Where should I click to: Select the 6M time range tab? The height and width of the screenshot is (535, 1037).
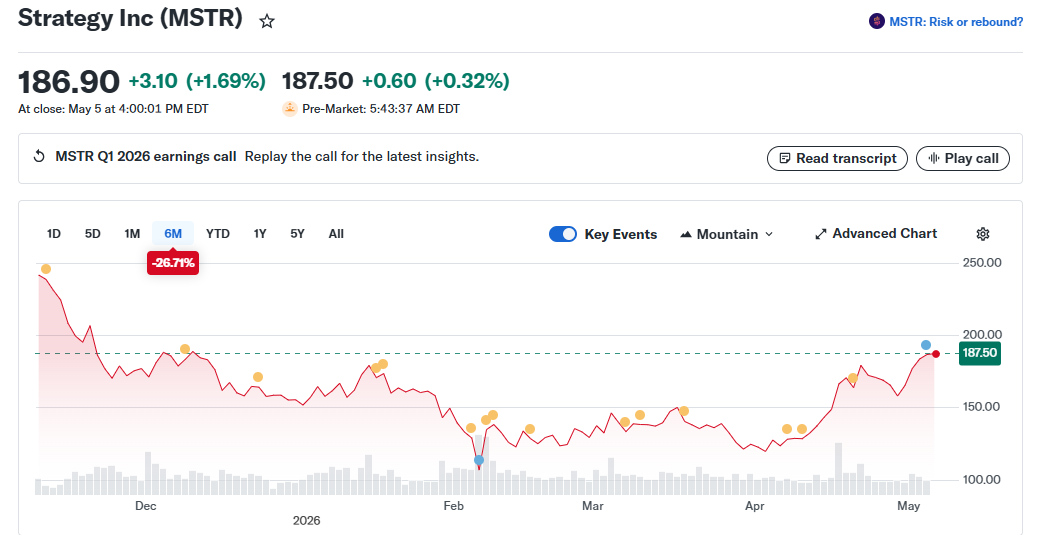click(173, 233)
